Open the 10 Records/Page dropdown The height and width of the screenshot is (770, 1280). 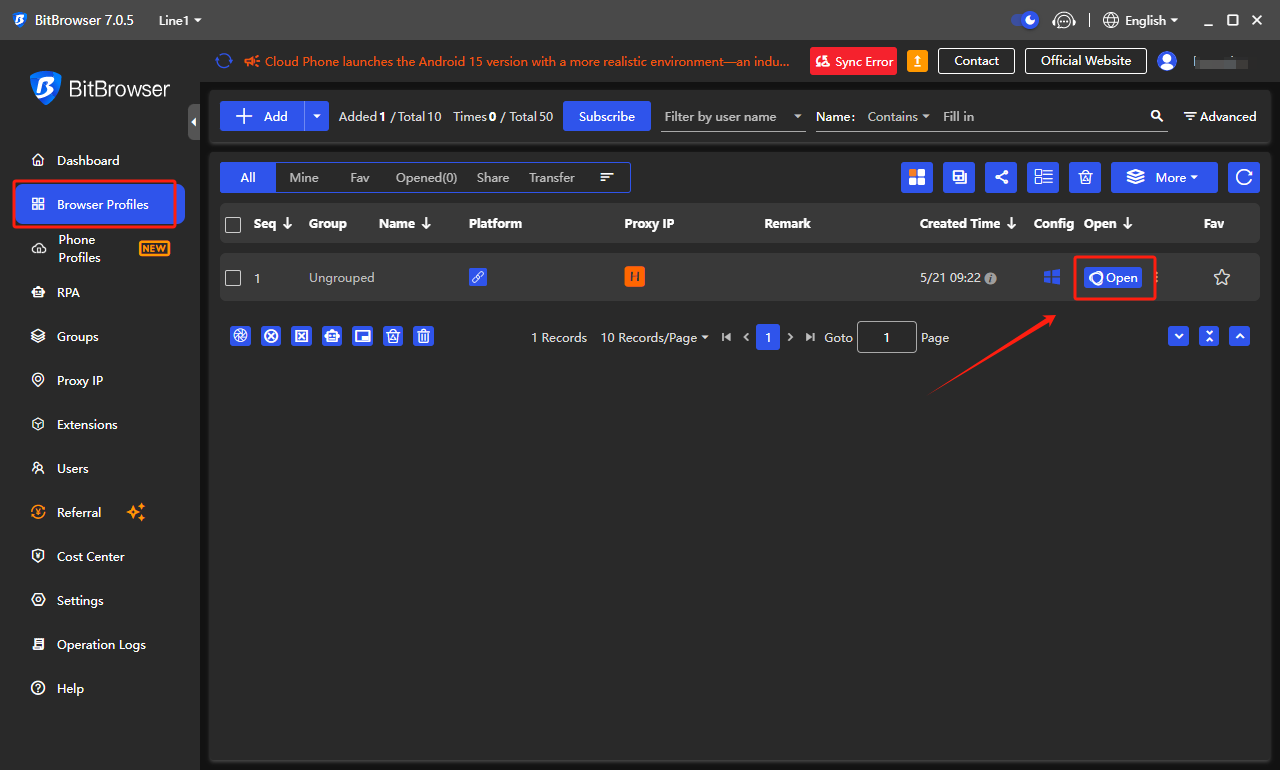point(654,338)
